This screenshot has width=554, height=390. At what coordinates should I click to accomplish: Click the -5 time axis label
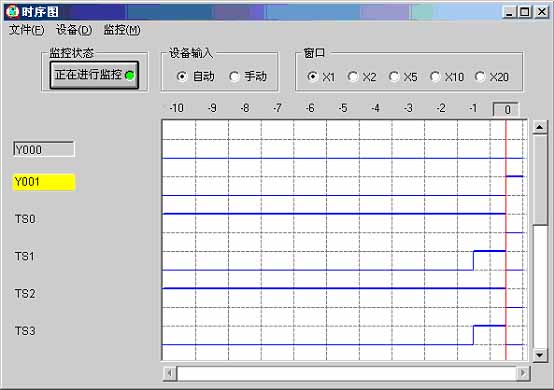(x=343, y=108)
